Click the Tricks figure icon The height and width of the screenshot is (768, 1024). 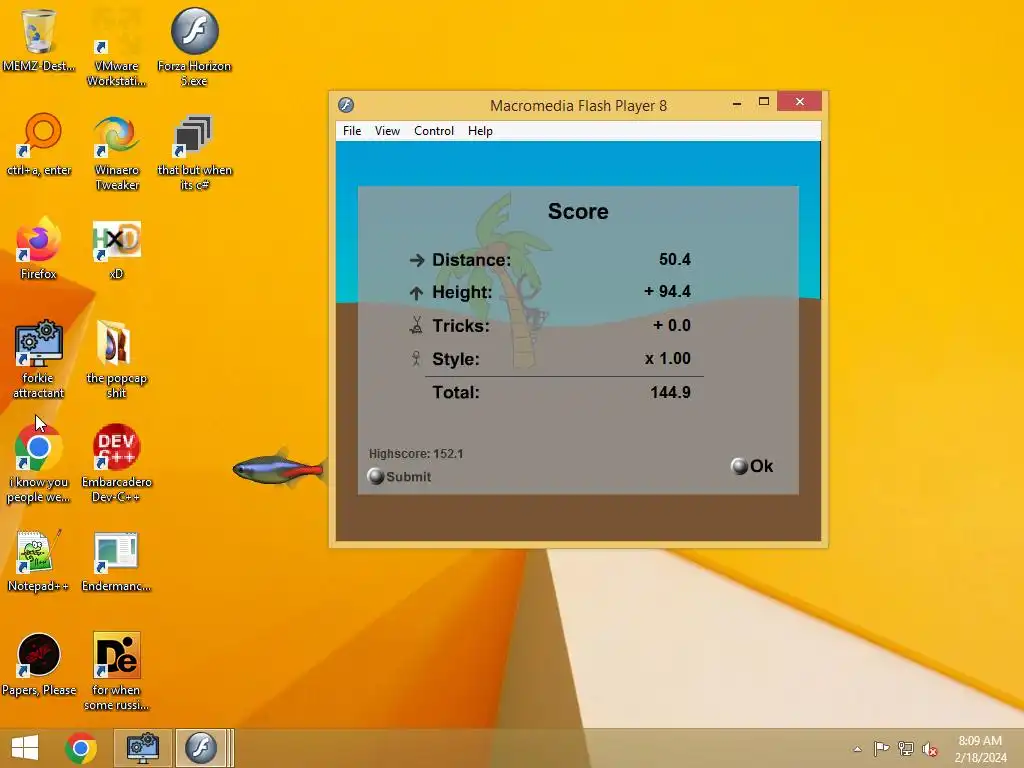(416, 325)
